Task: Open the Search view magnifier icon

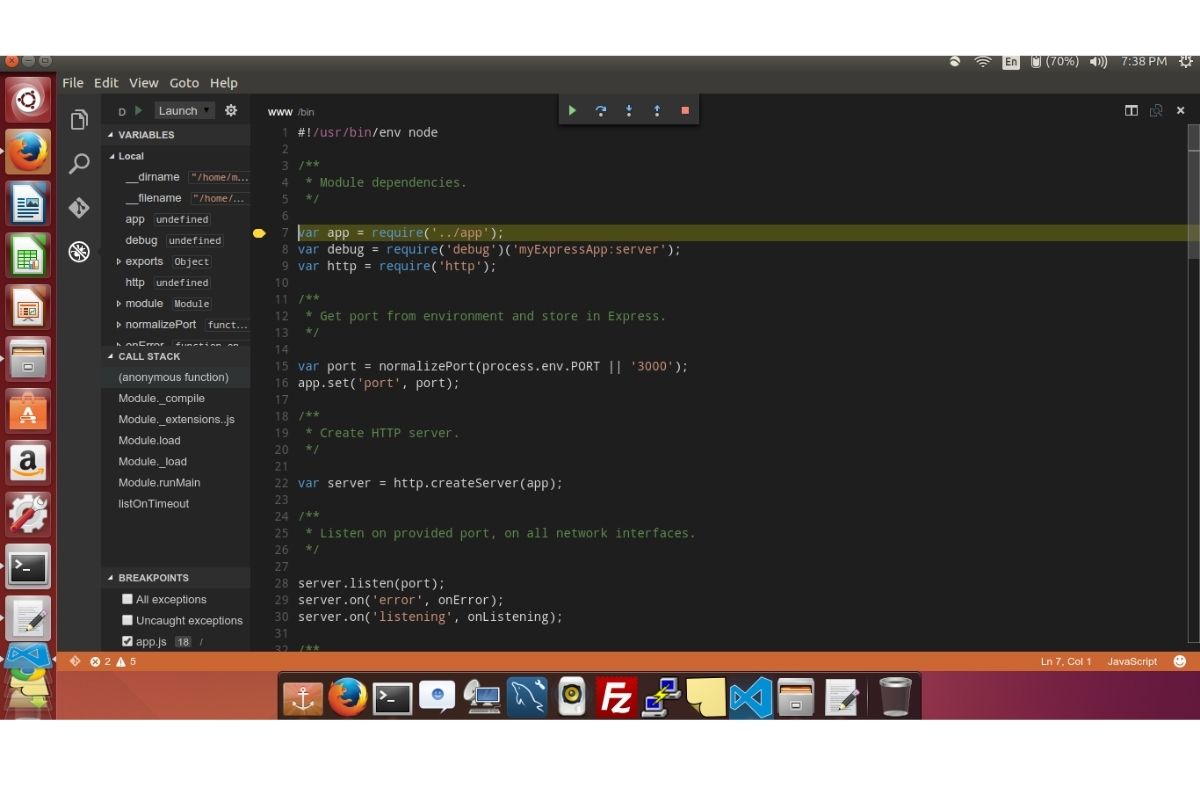Action: coord(79,164)
